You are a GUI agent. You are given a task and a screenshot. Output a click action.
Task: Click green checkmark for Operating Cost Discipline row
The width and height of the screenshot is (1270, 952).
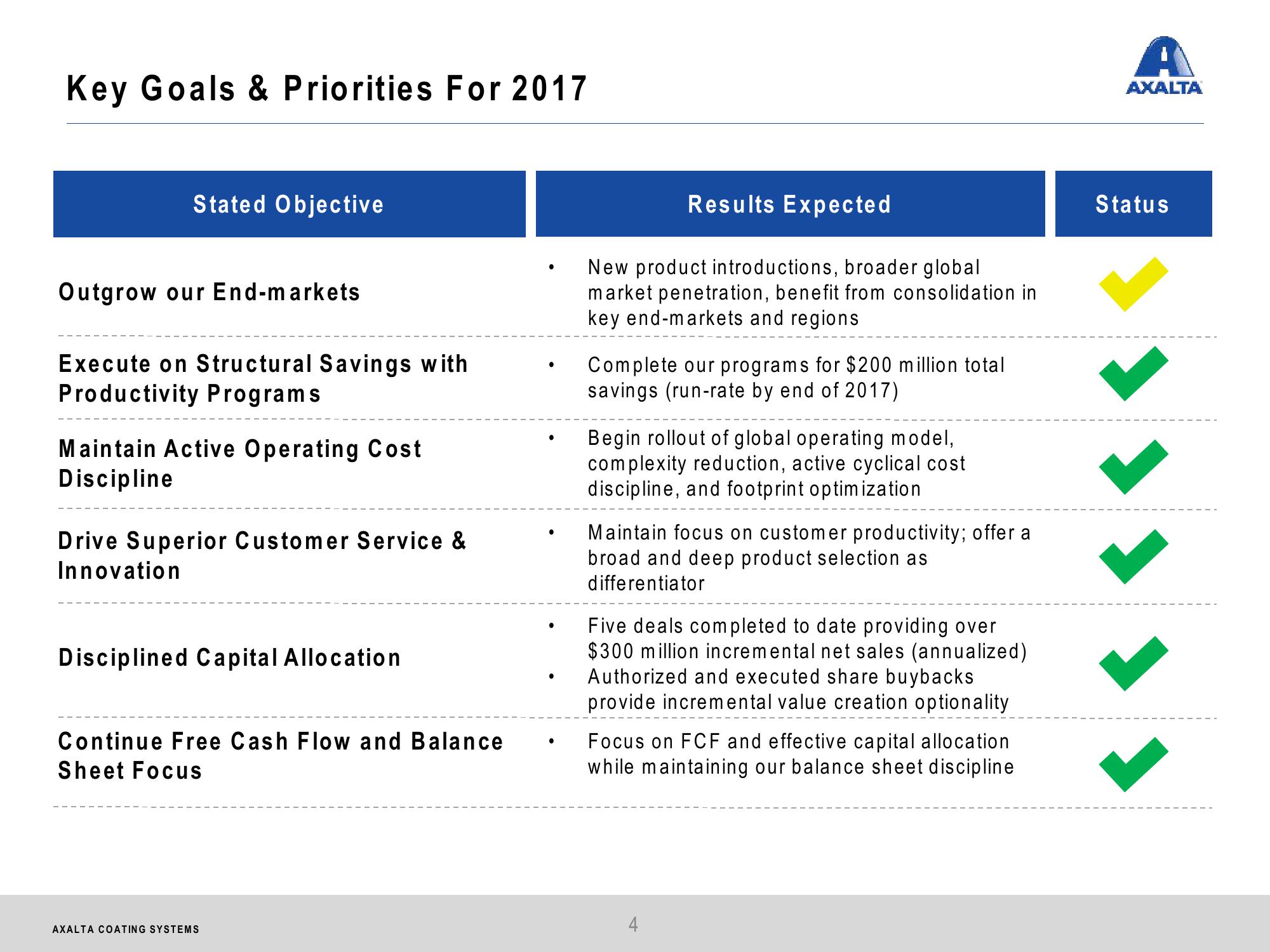(1133, 467)
